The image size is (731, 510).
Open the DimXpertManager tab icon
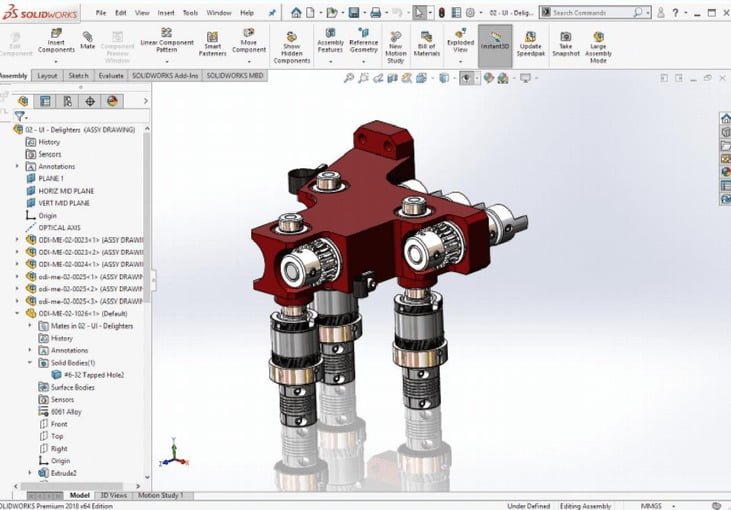[x=90, y=101]
